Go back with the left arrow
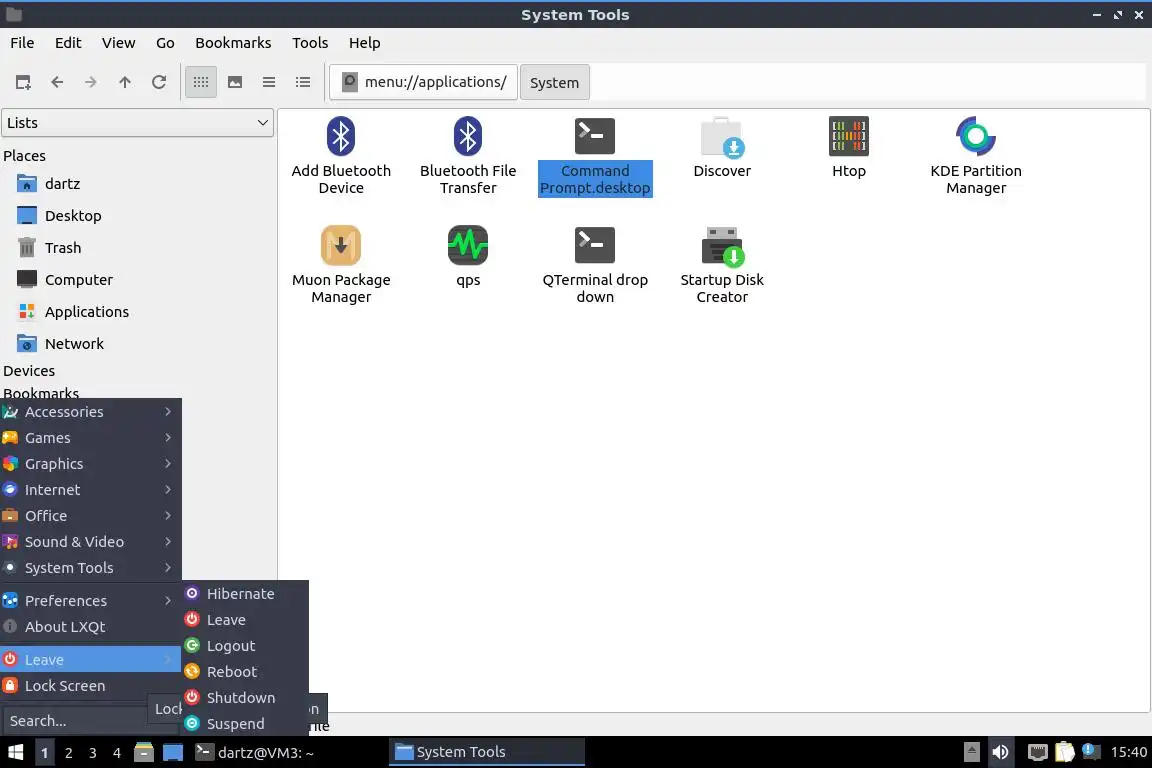Viewport: 1152px width, 768px height. click(x=57, y=82)
